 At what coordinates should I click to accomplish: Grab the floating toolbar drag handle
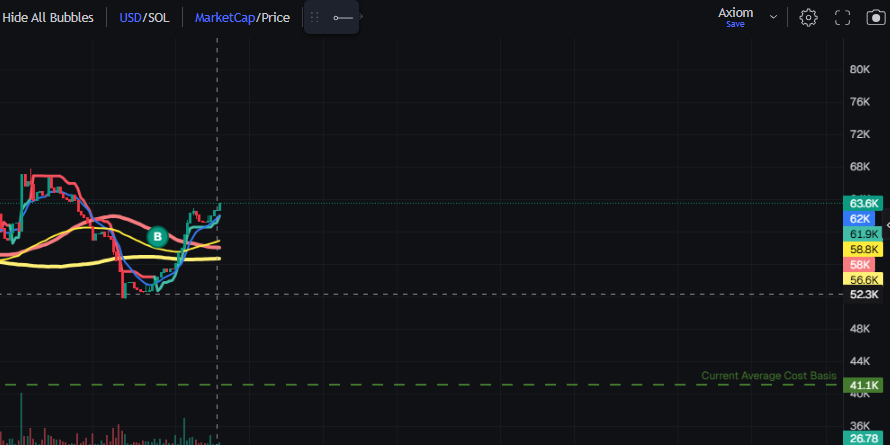(315, 18)
